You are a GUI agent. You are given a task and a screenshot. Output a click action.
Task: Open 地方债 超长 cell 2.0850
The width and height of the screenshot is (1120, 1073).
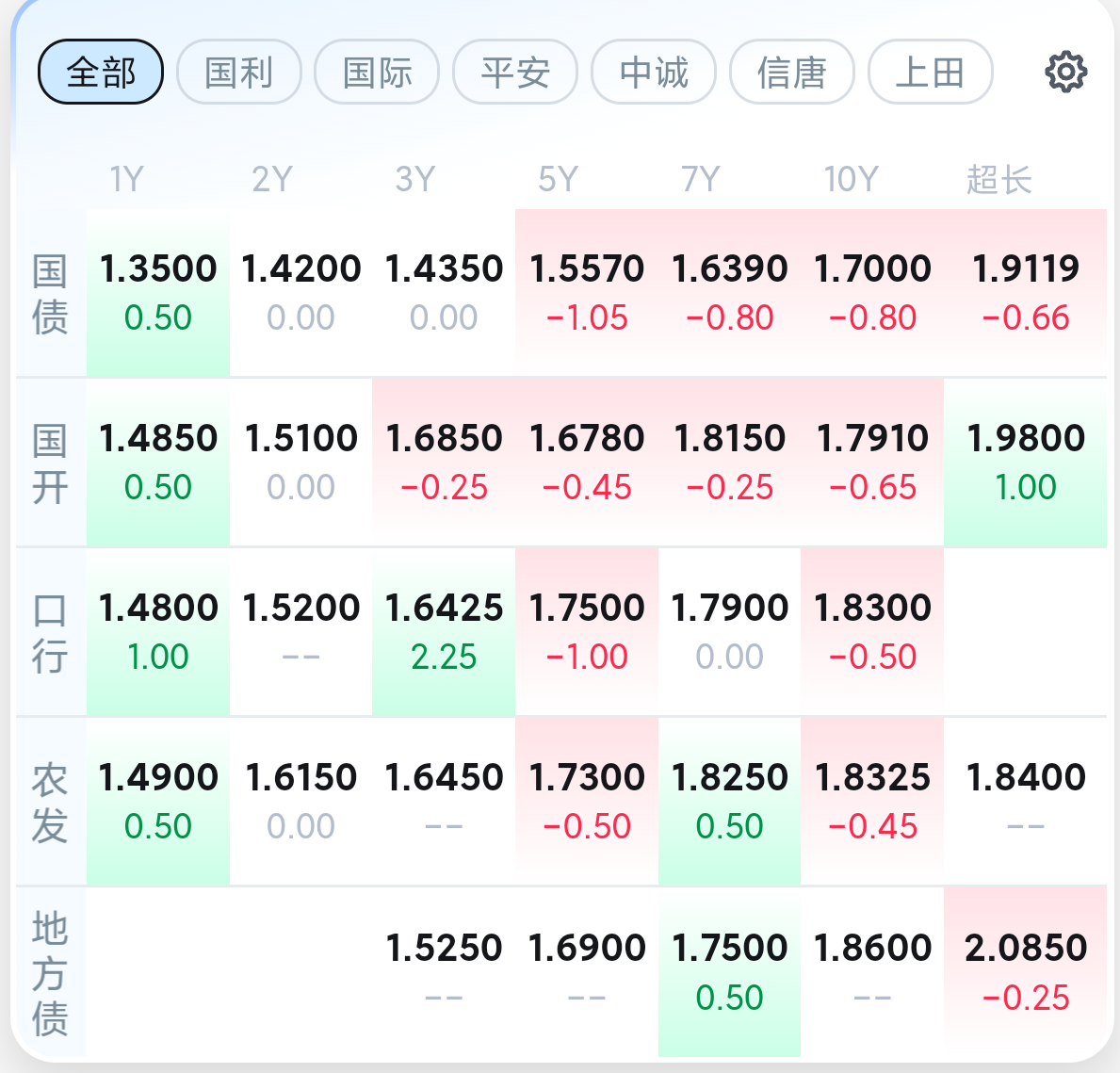[1025, 972]
